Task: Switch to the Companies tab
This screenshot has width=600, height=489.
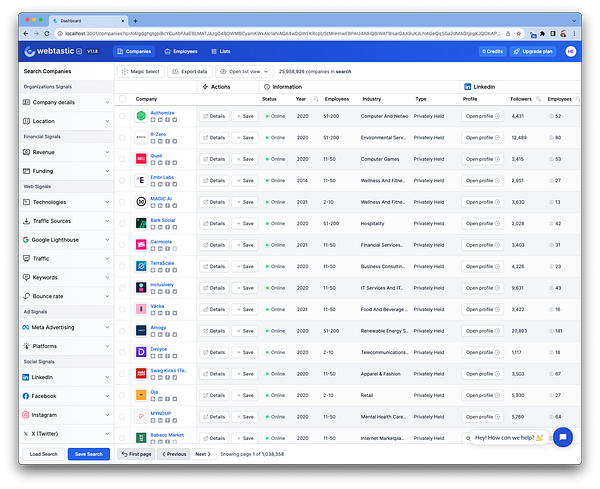Action: 134,51
